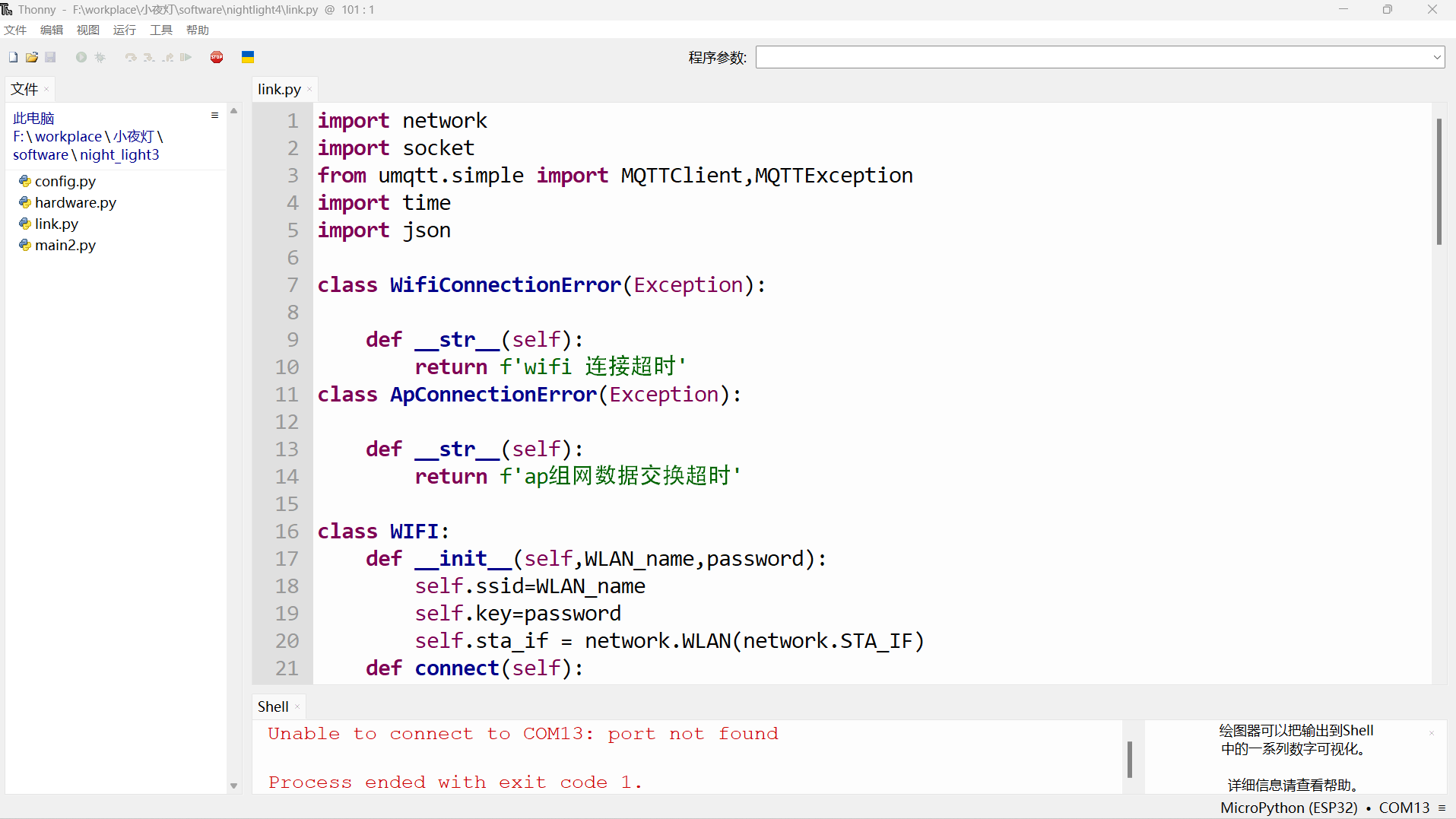Click software in the folder path

(40, 154)
